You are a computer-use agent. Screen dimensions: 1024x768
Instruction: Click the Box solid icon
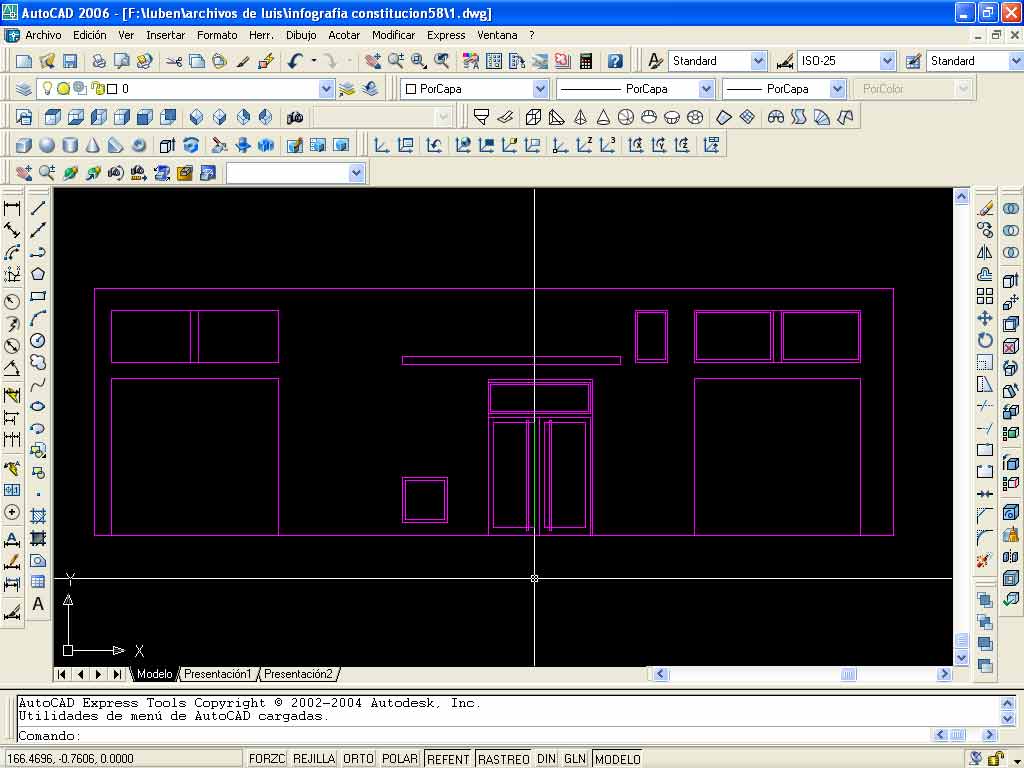tap(24, 144)
